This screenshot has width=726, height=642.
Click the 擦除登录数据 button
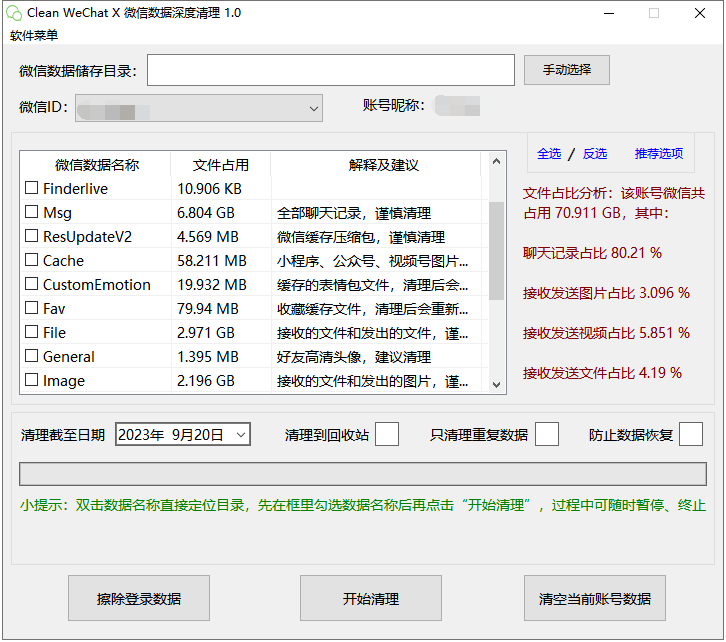(x=139, y=599)
